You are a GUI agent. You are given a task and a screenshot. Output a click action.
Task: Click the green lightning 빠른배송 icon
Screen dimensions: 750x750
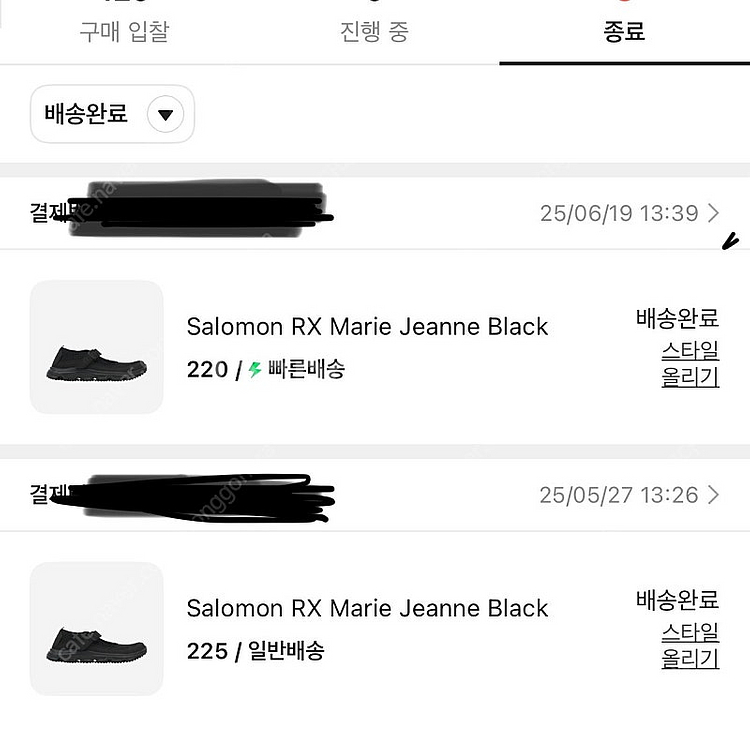point(254,370)
